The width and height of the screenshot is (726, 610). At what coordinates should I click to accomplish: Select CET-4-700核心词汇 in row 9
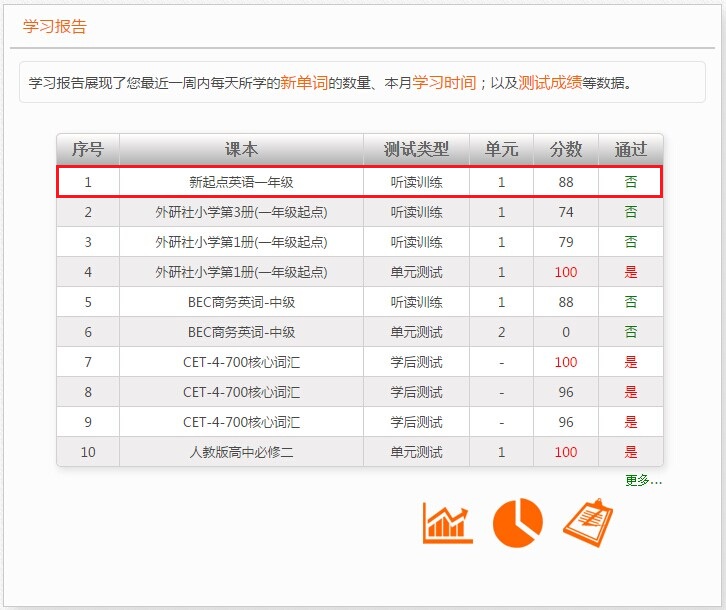point(241,422)
